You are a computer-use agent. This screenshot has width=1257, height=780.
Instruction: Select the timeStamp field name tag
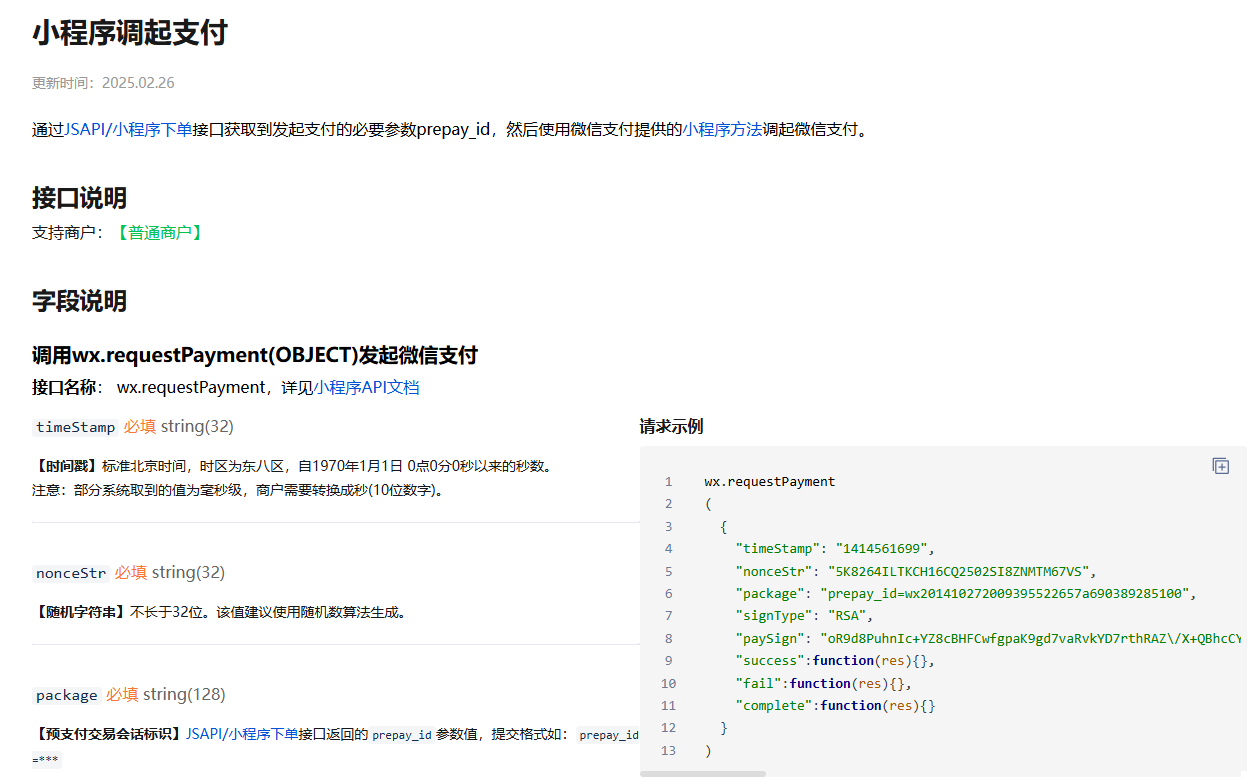click(75, 427)
